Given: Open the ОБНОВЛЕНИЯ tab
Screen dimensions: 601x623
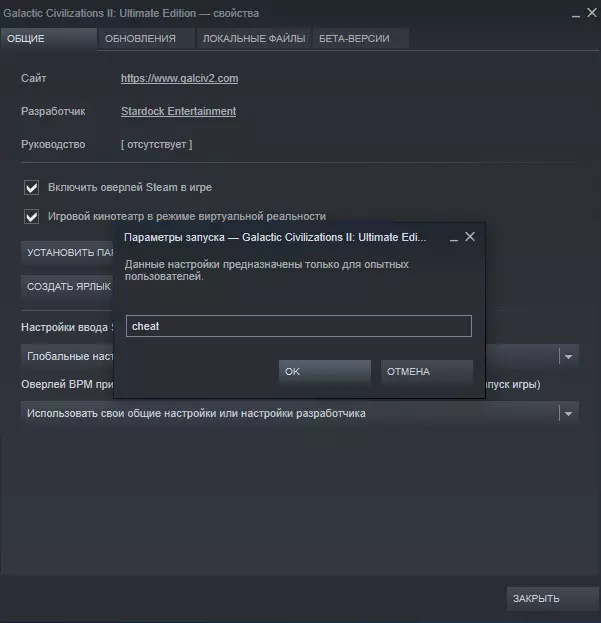Looking at the screenshot, I should 146,39.
